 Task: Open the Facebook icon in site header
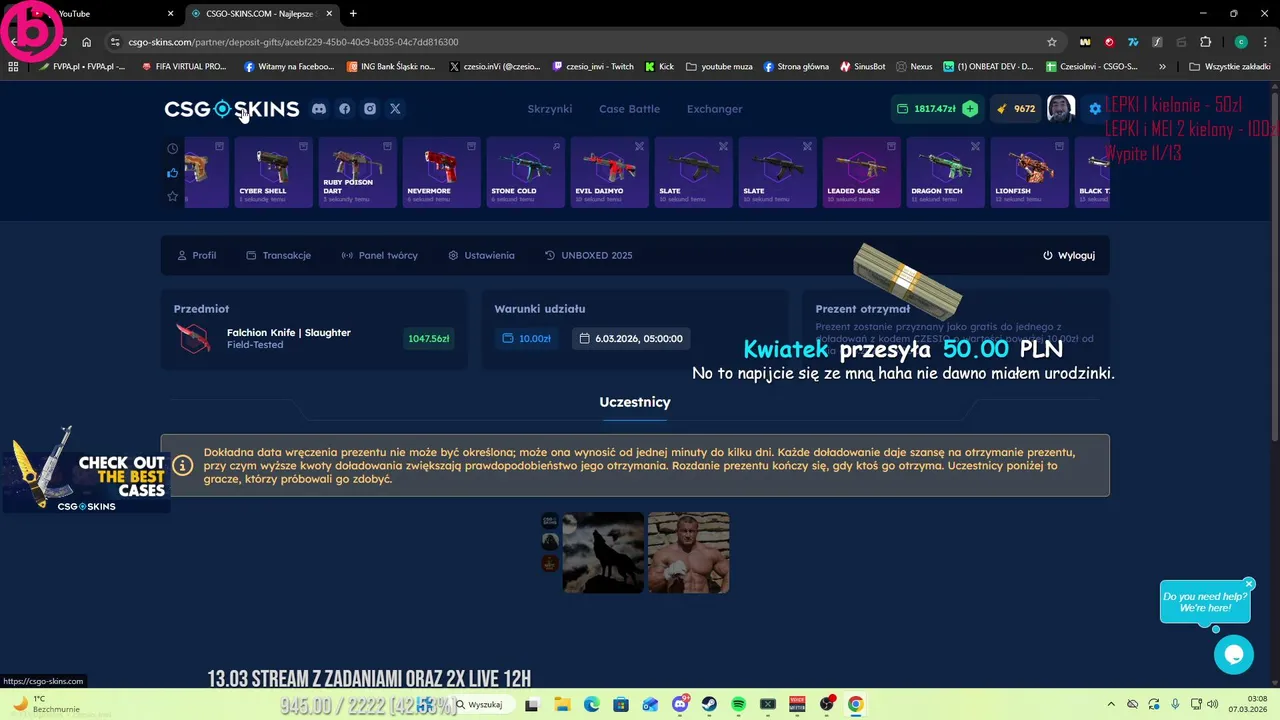(x=345, y=109)
